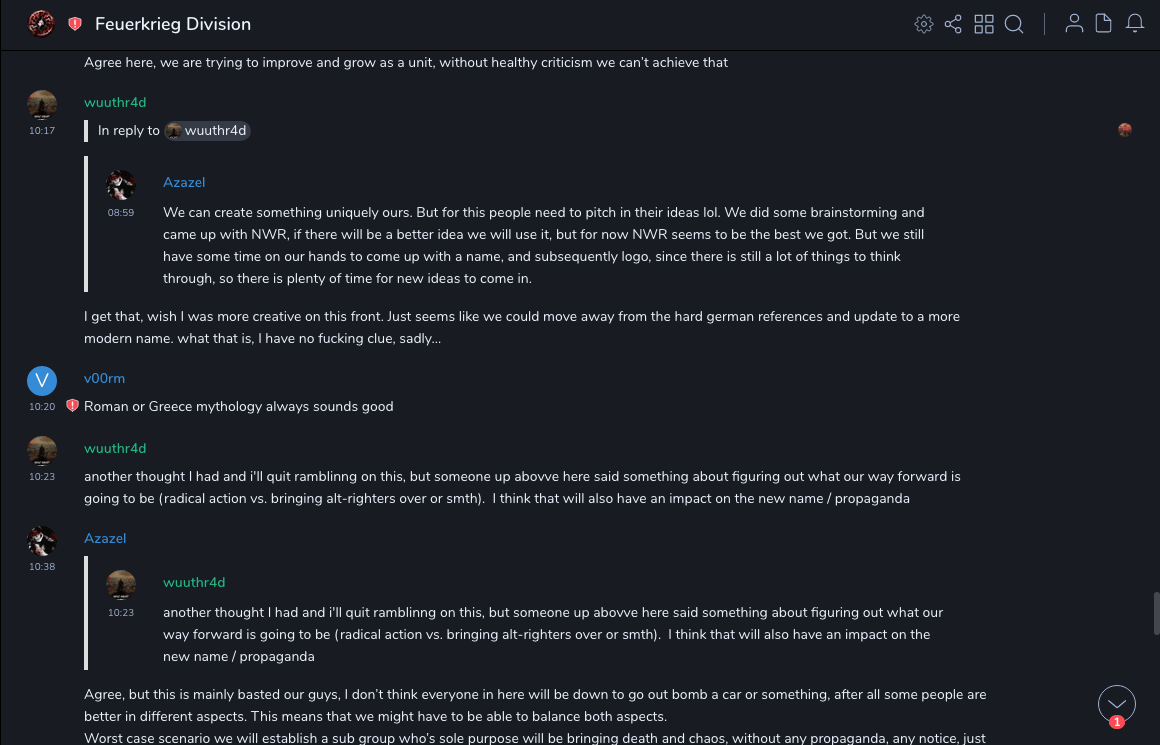
Task: Click Azazel's avatar at the 10:38 message
Action: (42, 541)
